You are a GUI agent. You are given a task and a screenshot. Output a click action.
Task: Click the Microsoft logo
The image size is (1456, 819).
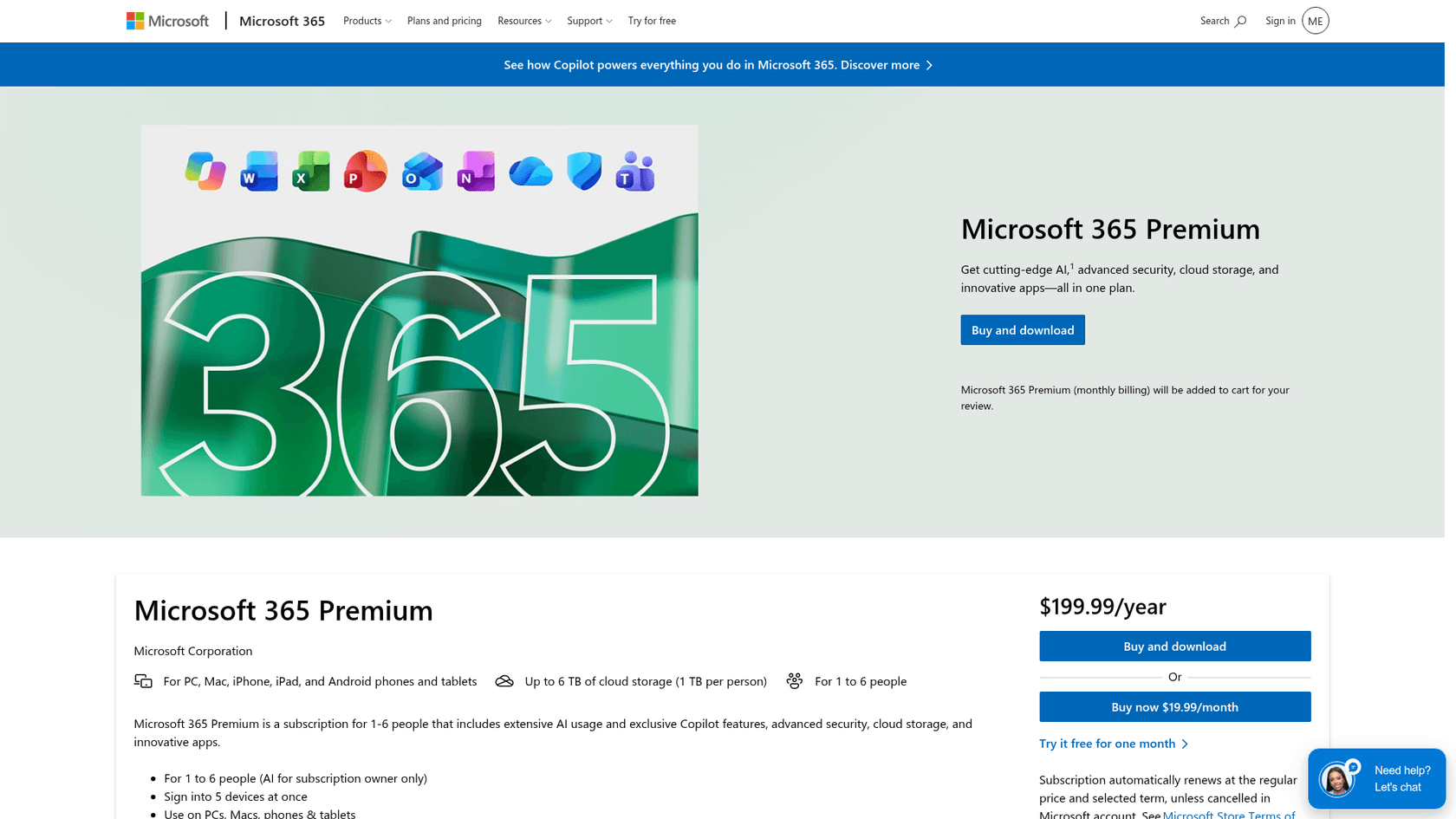[x=167, y=21]
